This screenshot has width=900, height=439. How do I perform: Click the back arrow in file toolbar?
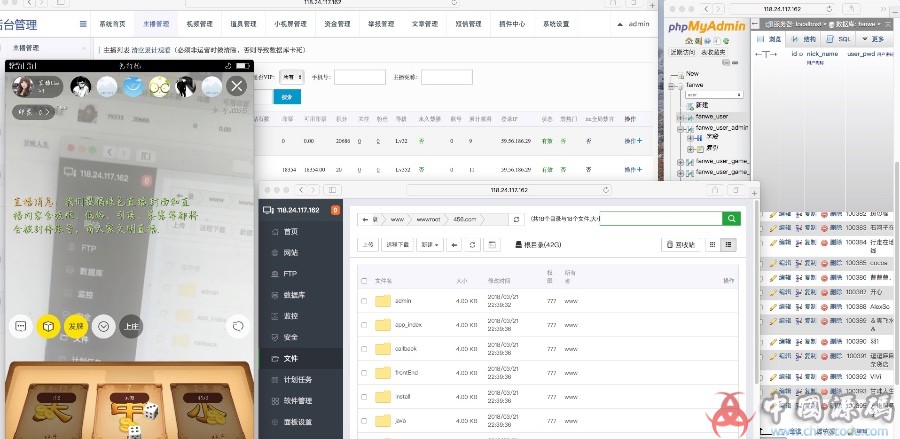click(454, 244)
